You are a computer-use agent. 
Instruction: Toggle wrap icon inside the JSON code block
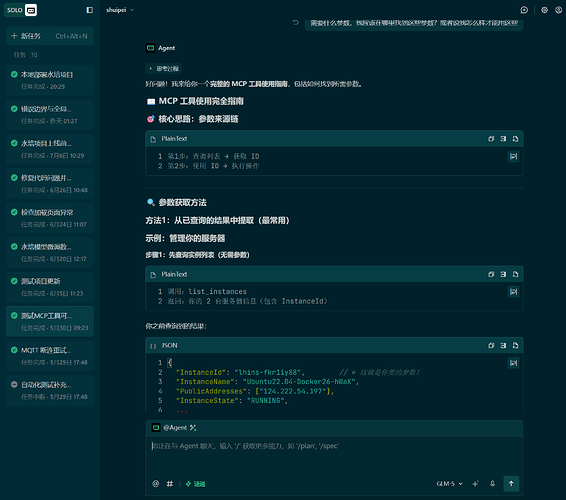(513, 363)
